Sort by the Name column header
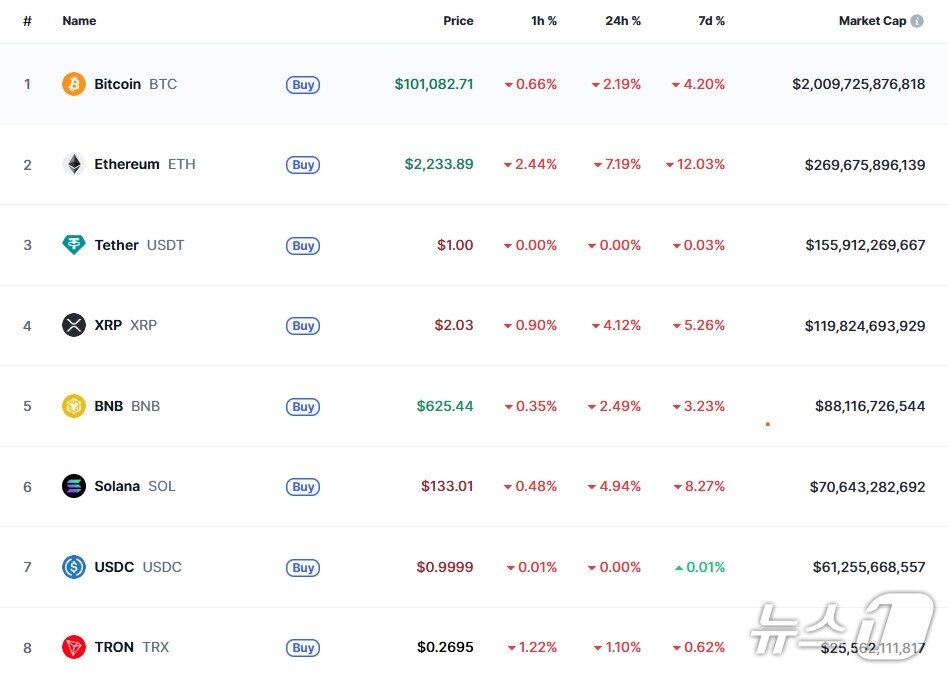Screen dimensions: 948x674 coord(79,21)
